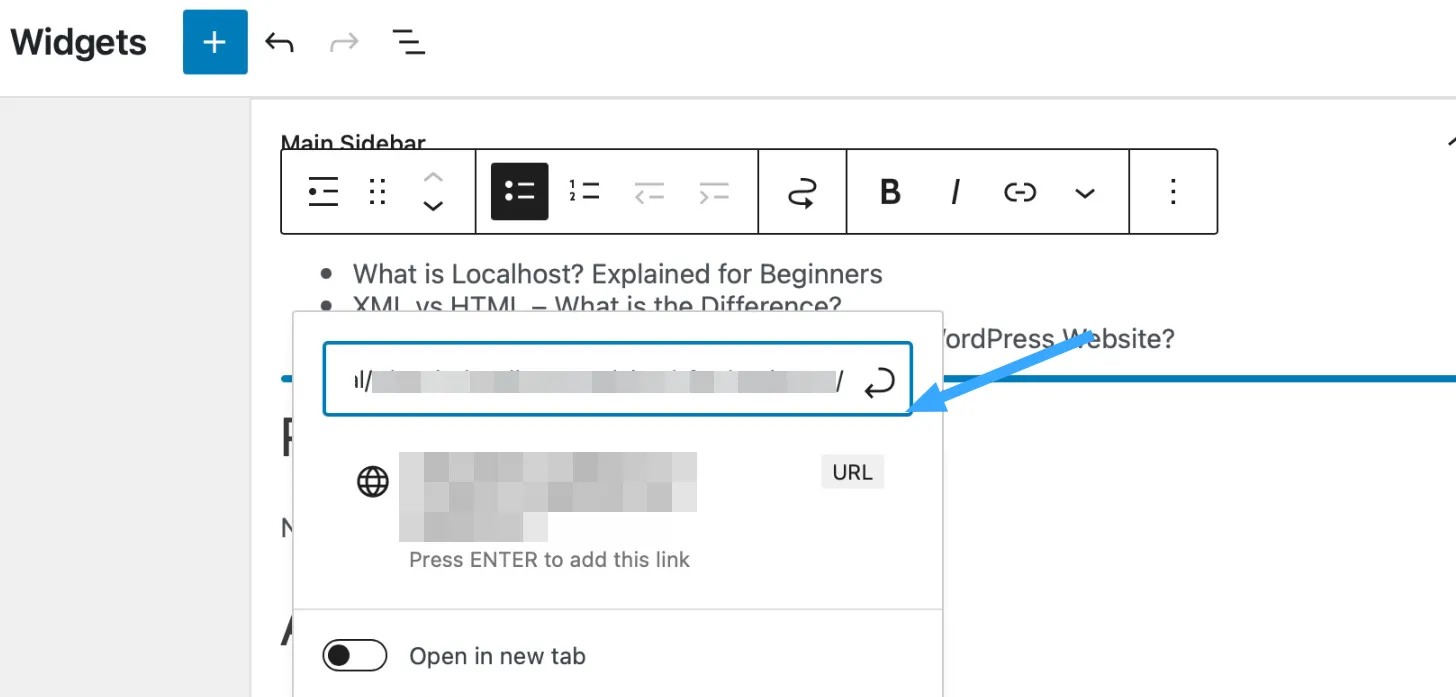
Task: Click the link icon in the toolbar
Action: point(1020,192)
